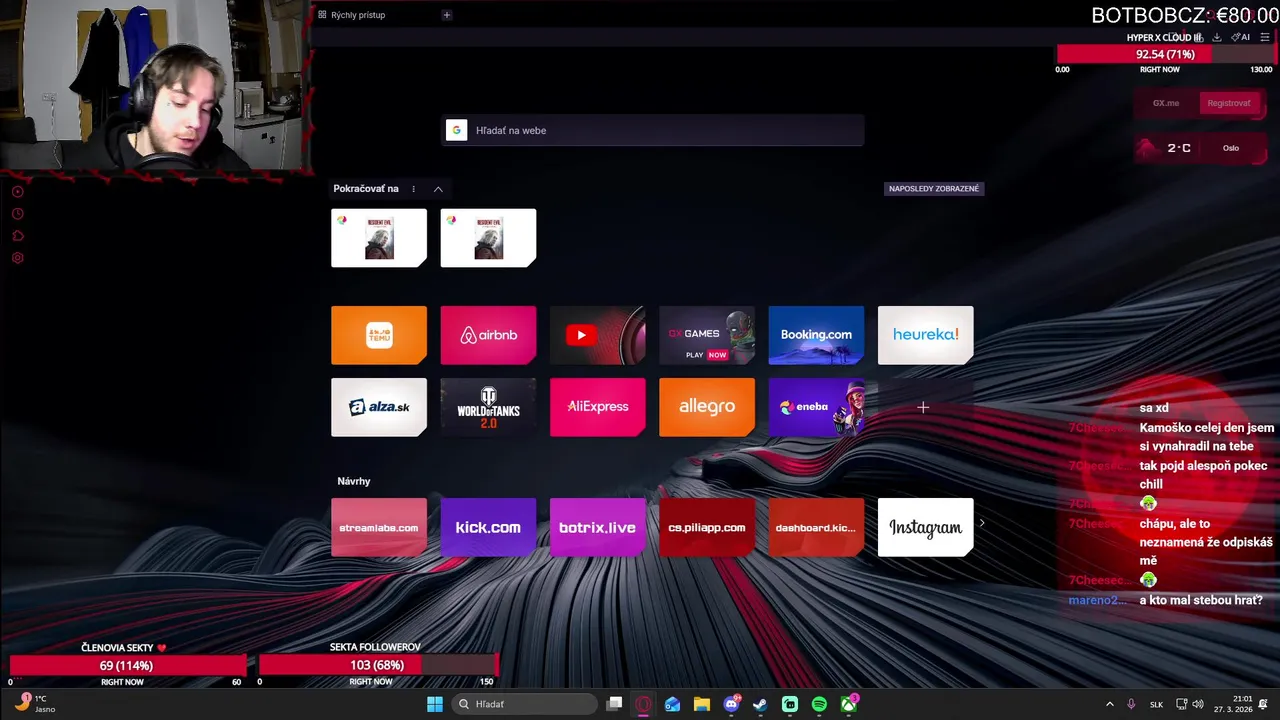The height and width of the screenshot is (720, 1280).
Task: Open History clock icon in sidebar
Action: 17,214
